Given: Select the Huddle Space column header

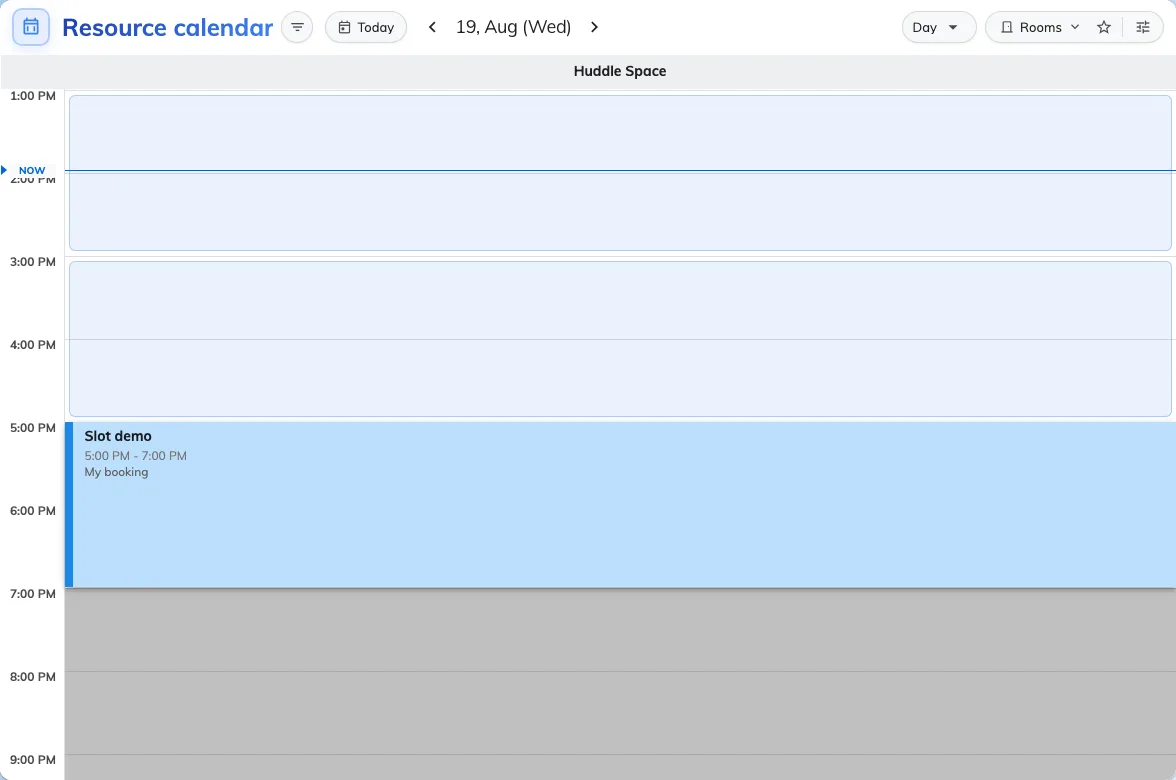Looking at the screenshot, I should point(620,71).
